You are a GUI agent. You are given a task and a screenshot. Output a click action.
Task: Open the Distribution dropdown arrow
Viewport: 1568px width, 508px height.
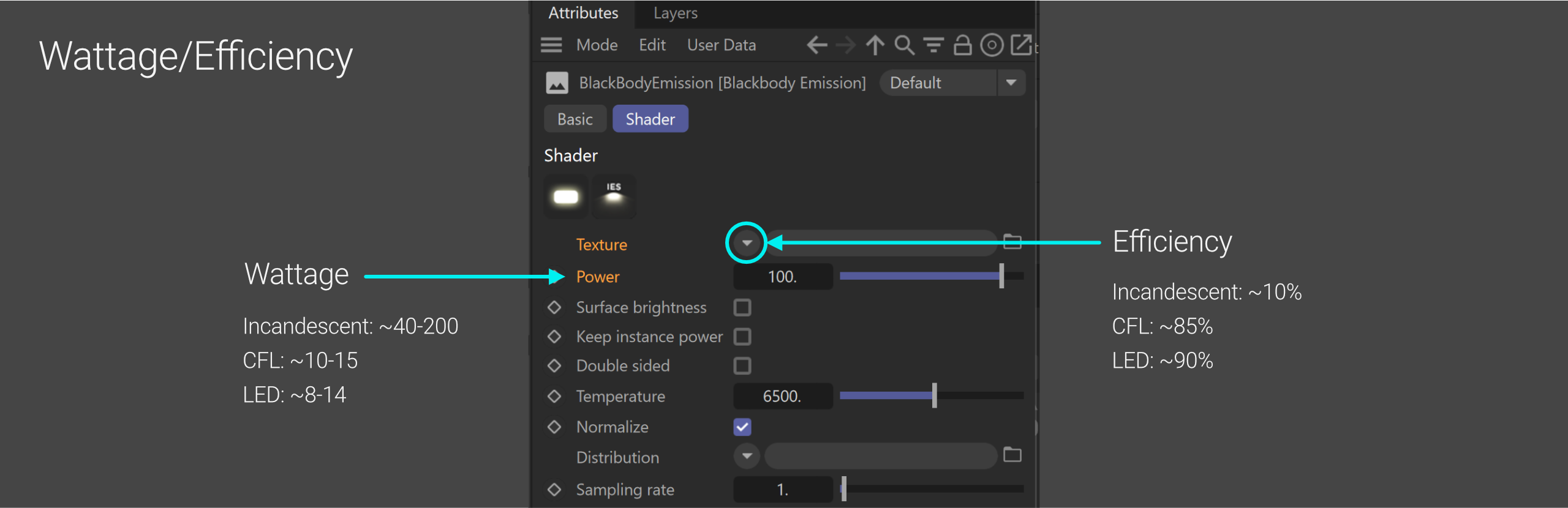(x=747, y=456)
